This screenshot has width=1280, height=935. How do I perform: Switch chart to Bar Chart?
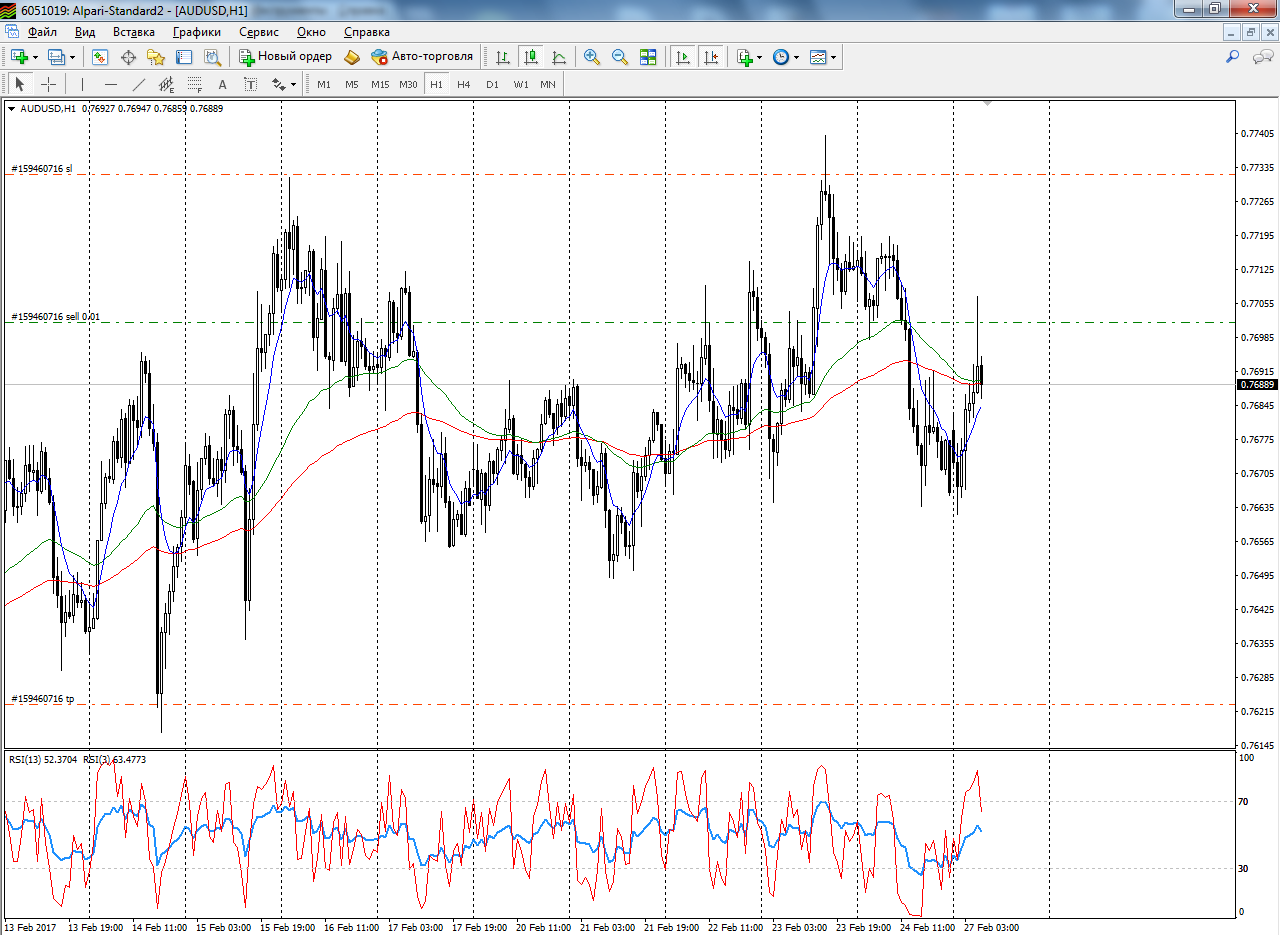click(x=503, y=57)
